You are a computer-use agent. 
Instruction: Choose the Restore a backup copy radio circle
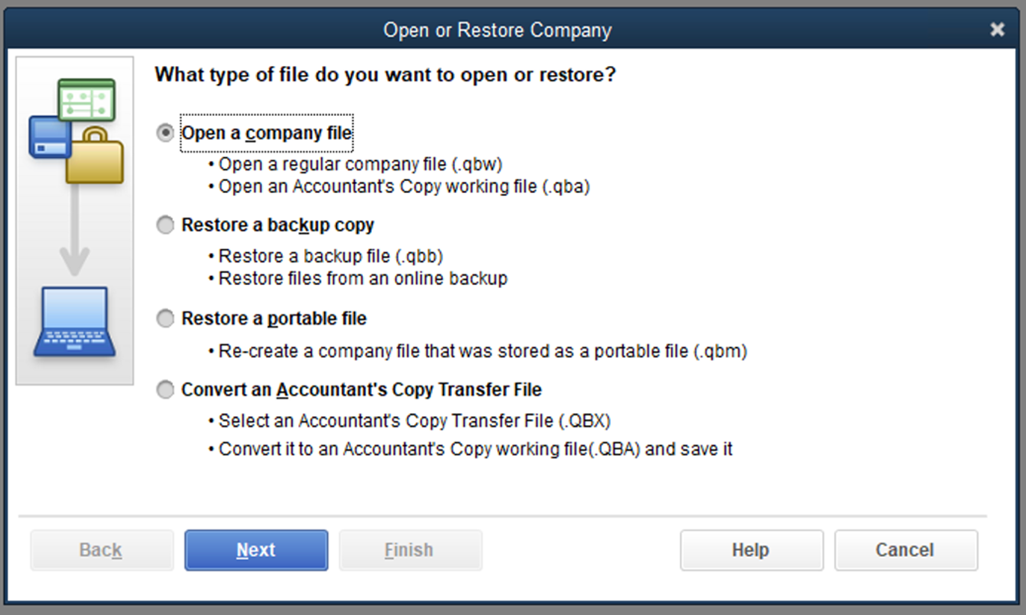point(165,225)
